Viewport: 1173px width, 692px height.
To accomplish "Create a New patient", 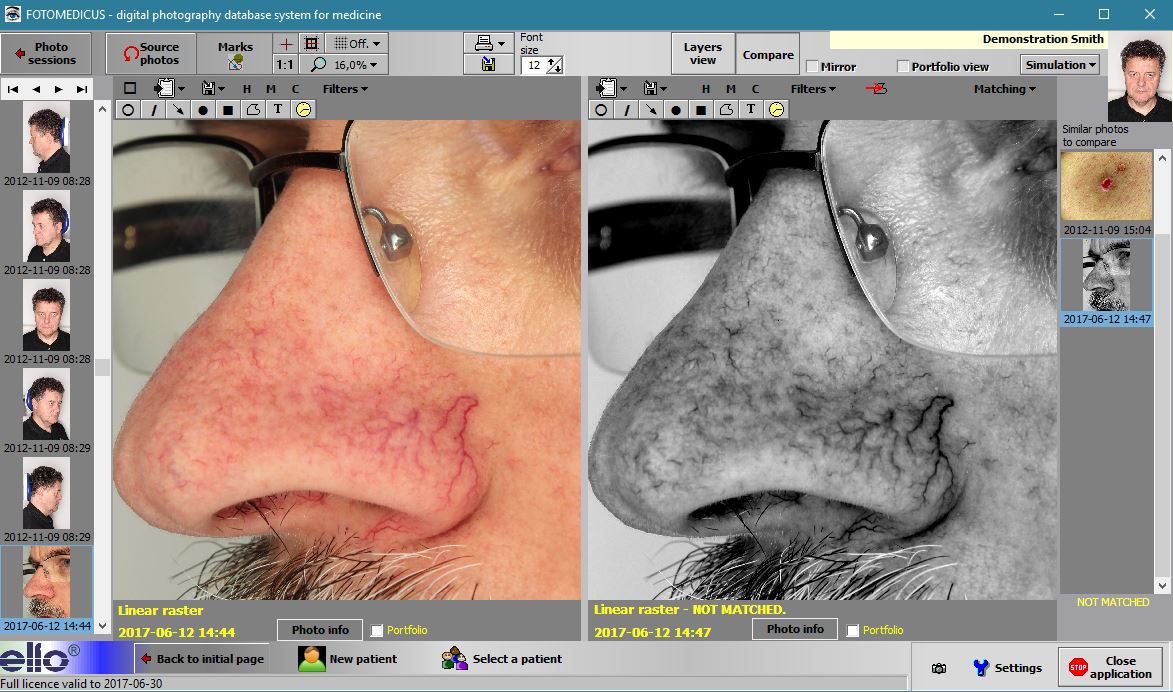I will coord(349,659).
